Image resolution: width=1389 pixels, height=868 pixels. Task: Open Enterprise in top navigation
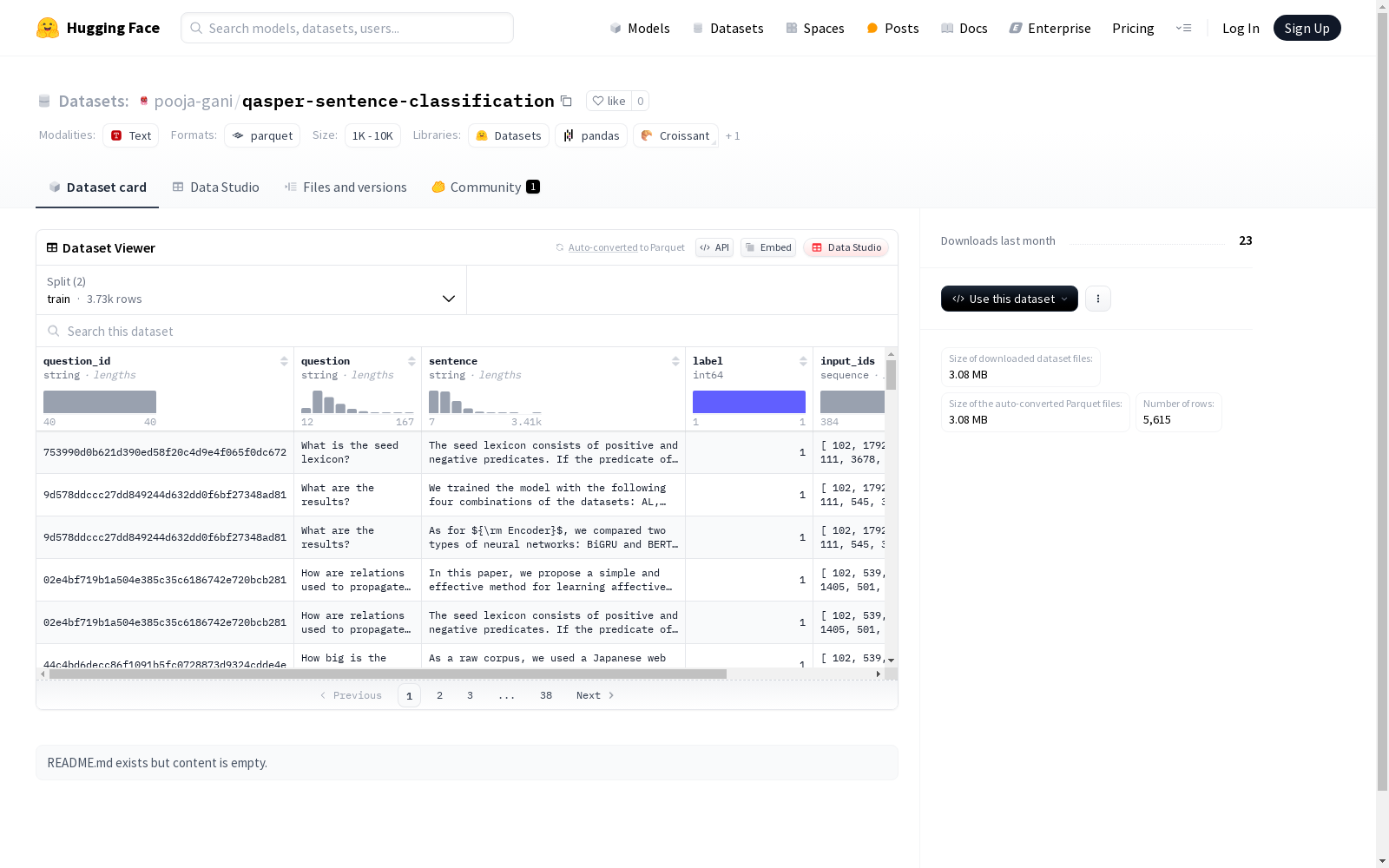pos(1050,28)
